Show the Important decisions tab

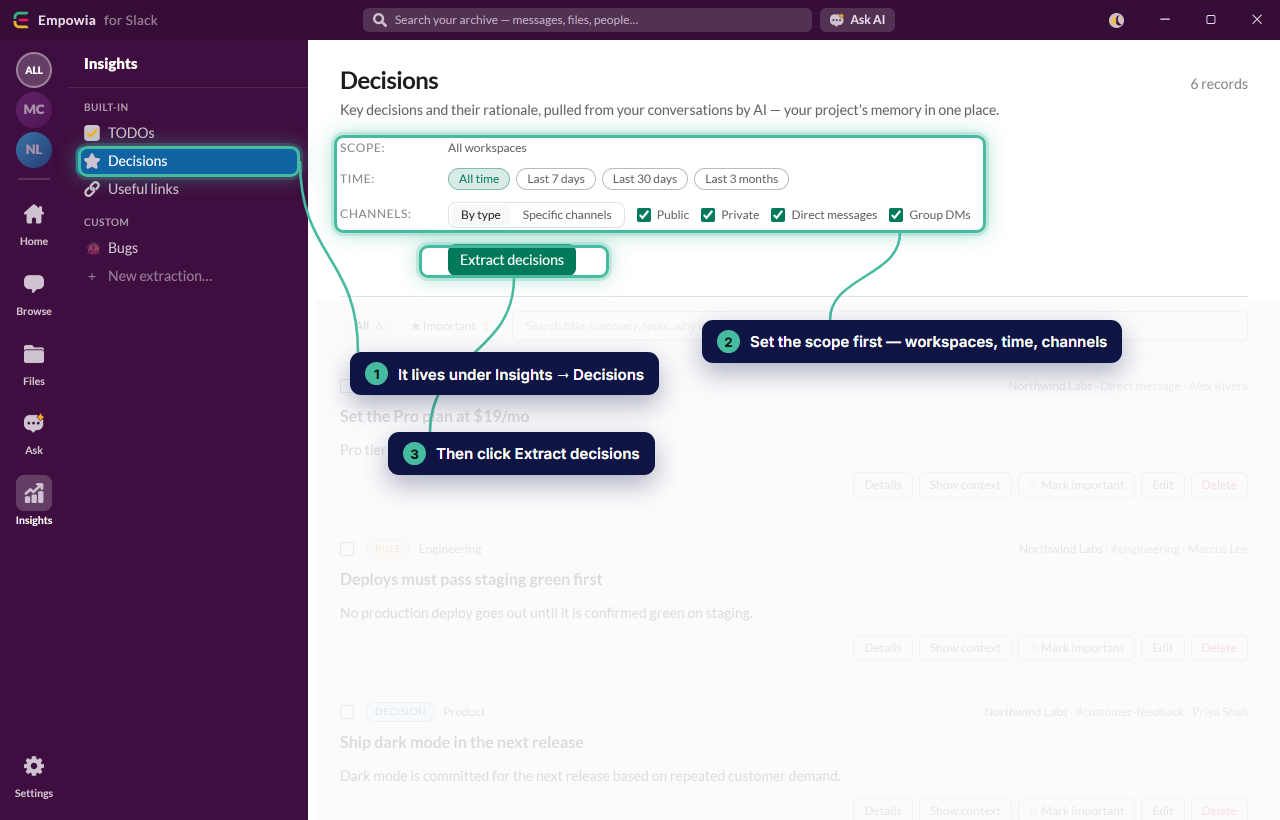[x=450, y=326]
